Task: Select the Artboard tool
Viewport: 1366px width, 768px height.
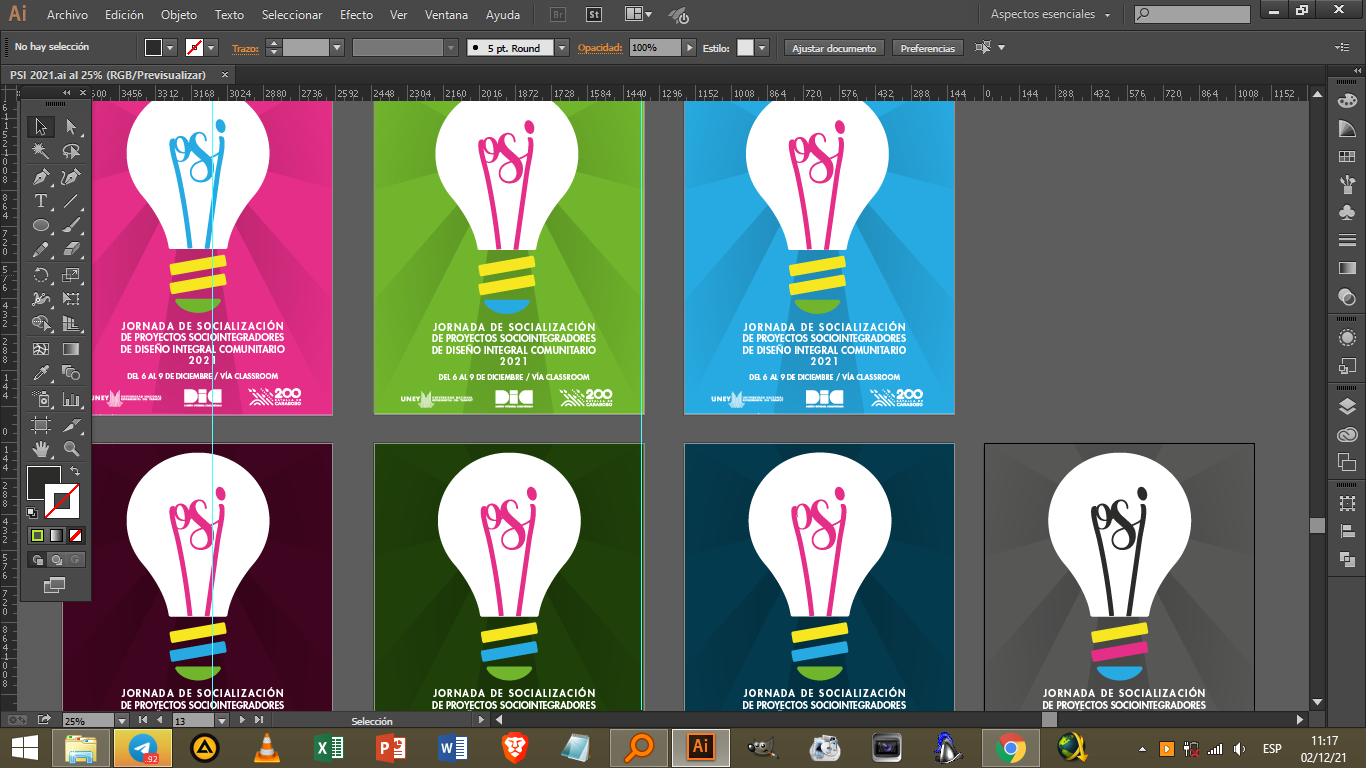Action: [x=41, y=425]
